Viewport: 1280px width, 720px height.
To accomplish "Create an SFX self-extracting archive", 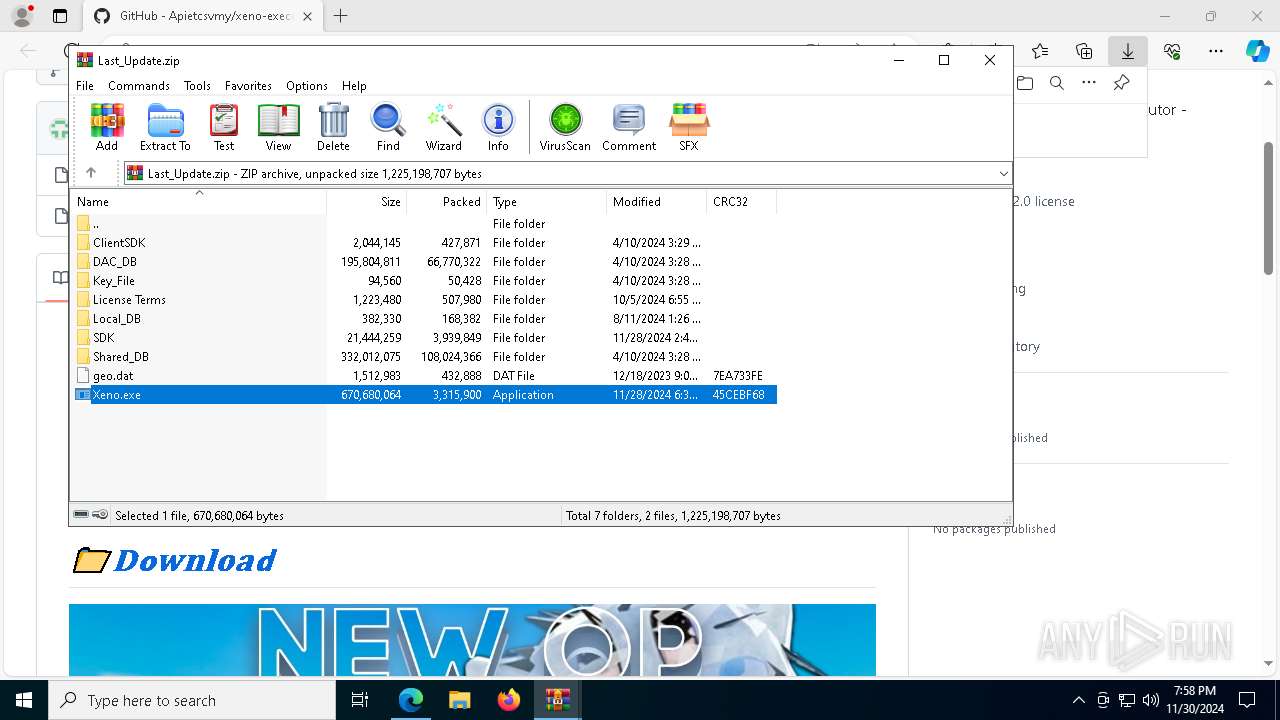I will pos(689,127).
